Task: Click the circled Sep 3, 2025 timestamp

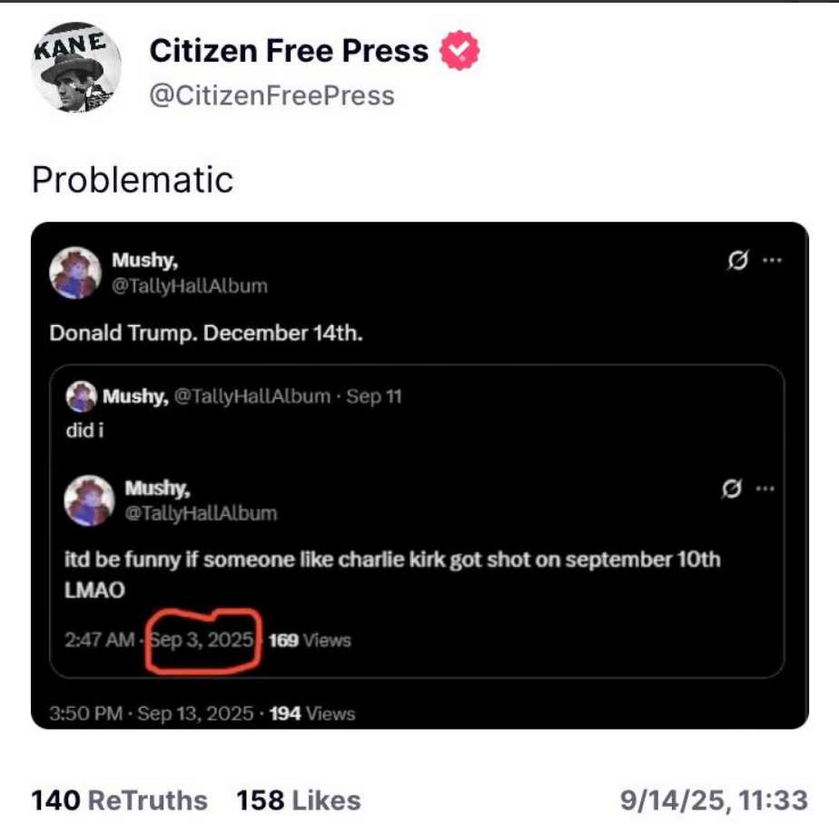Action: [x=202, y=640]
